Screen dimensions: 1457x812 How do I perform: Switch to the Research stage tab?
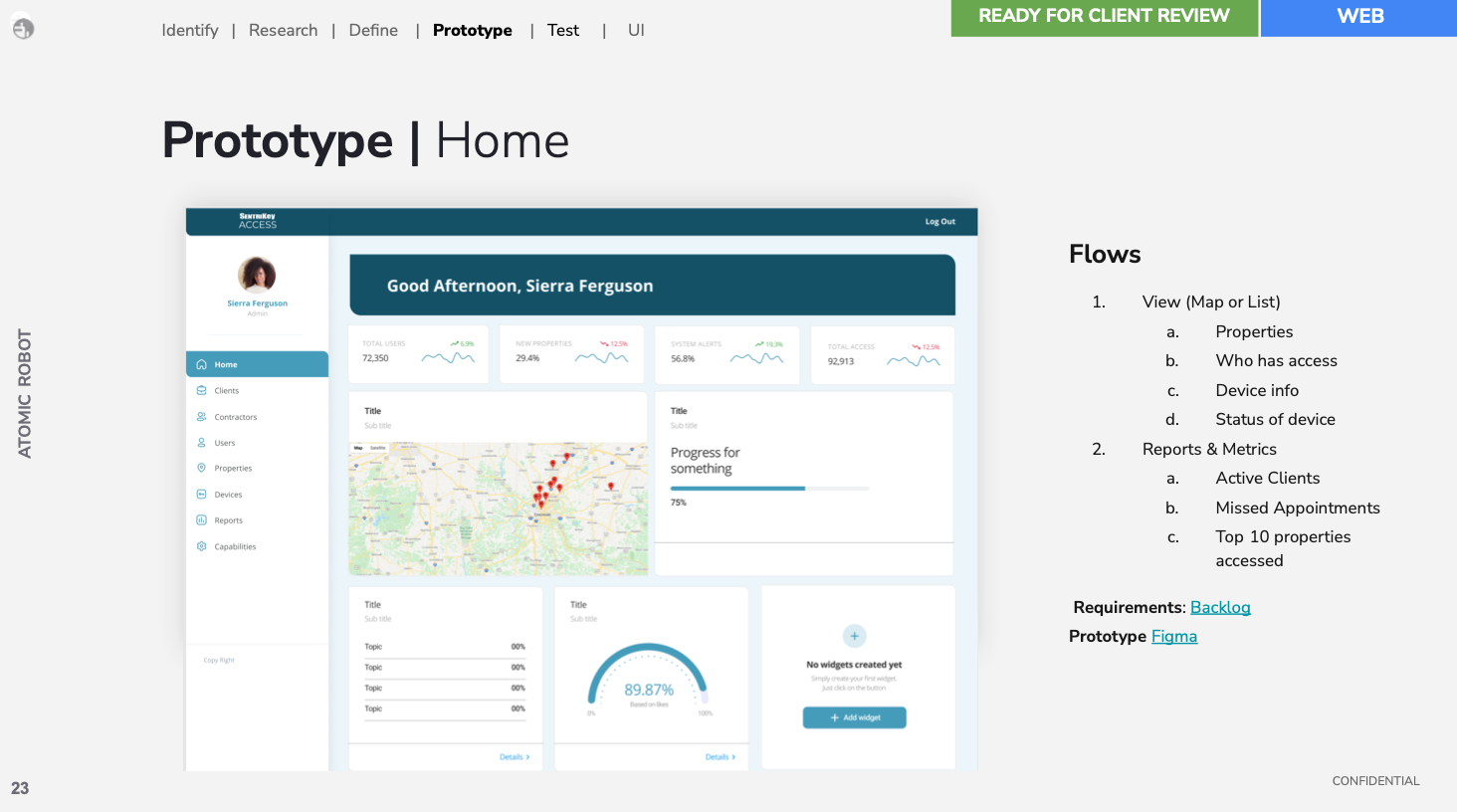click(284, 31)
